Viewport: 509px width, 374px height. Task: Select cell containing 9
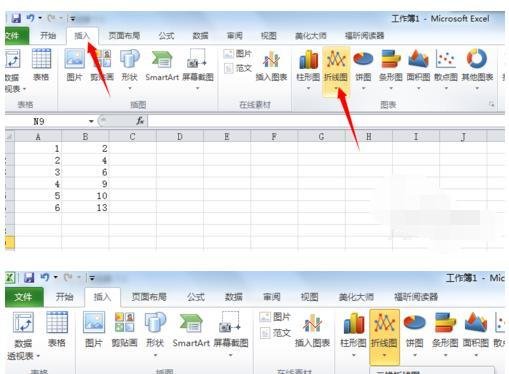(x=85, y=184)
